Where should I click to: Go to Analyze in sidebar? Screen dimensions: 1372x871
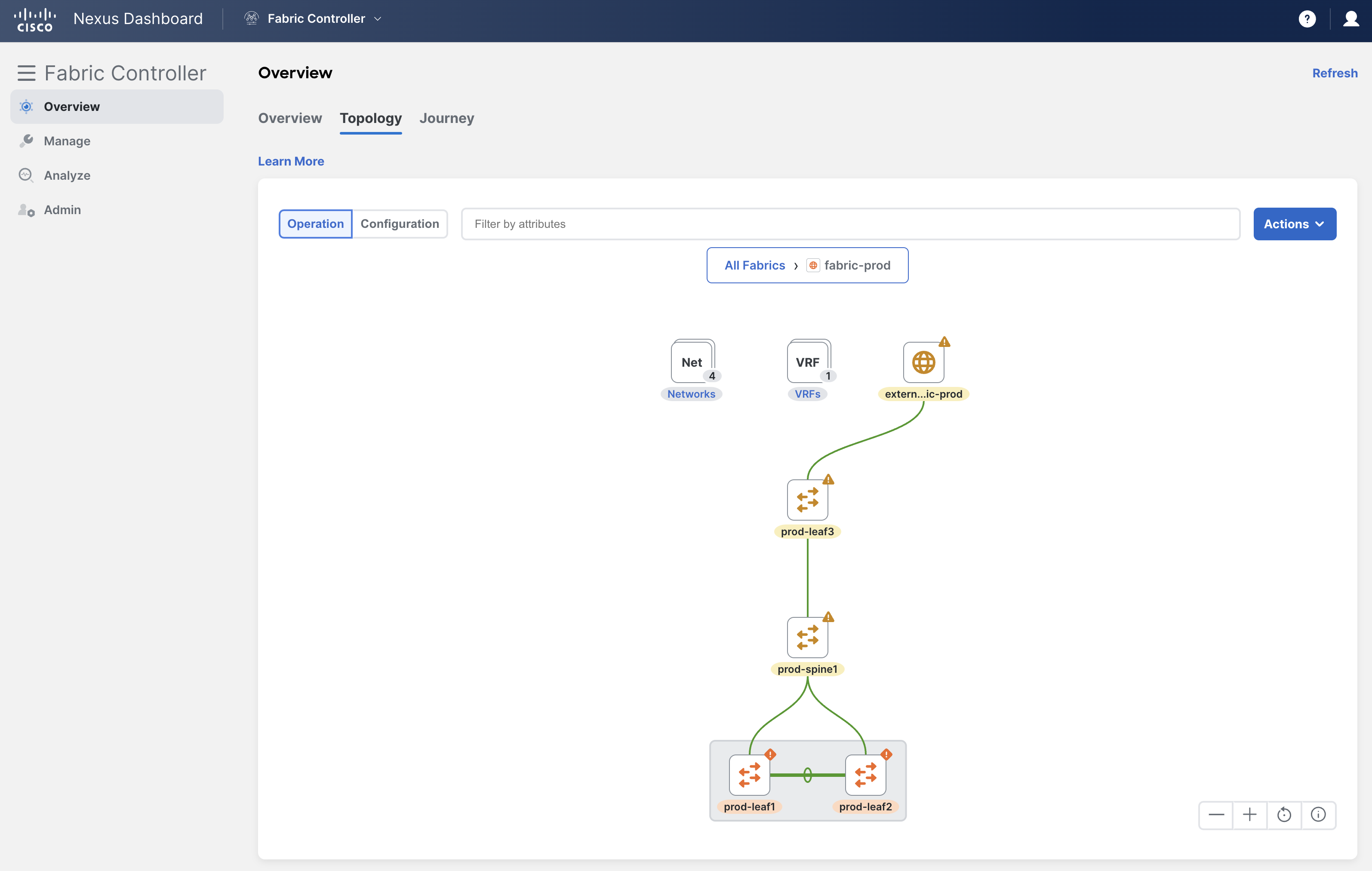pyautogui.click(x=117, y=175)
